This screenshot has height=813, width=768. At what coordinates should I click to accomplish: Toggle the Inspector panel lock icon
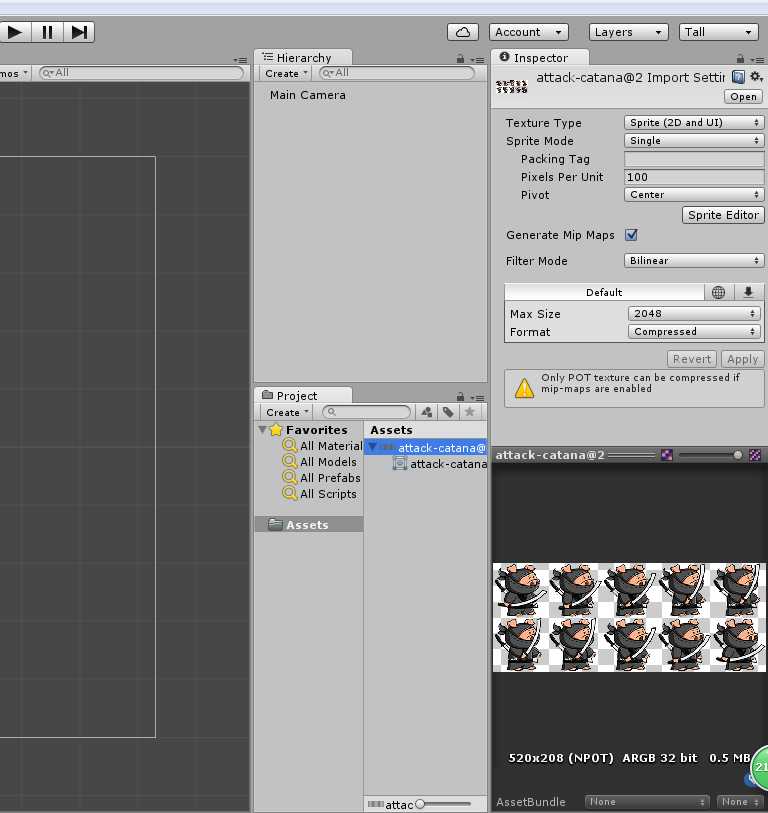coord(740,59)
